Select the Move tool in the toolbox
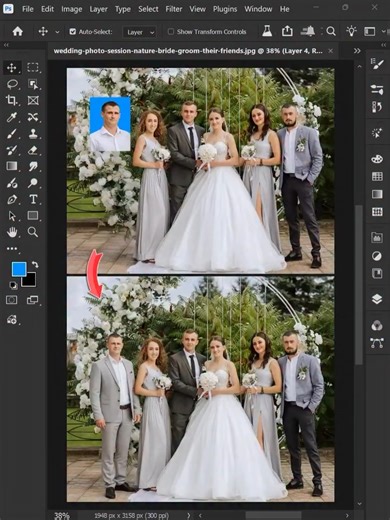The height and width of the screenshot is (520, 390). (x=12, y=68)
